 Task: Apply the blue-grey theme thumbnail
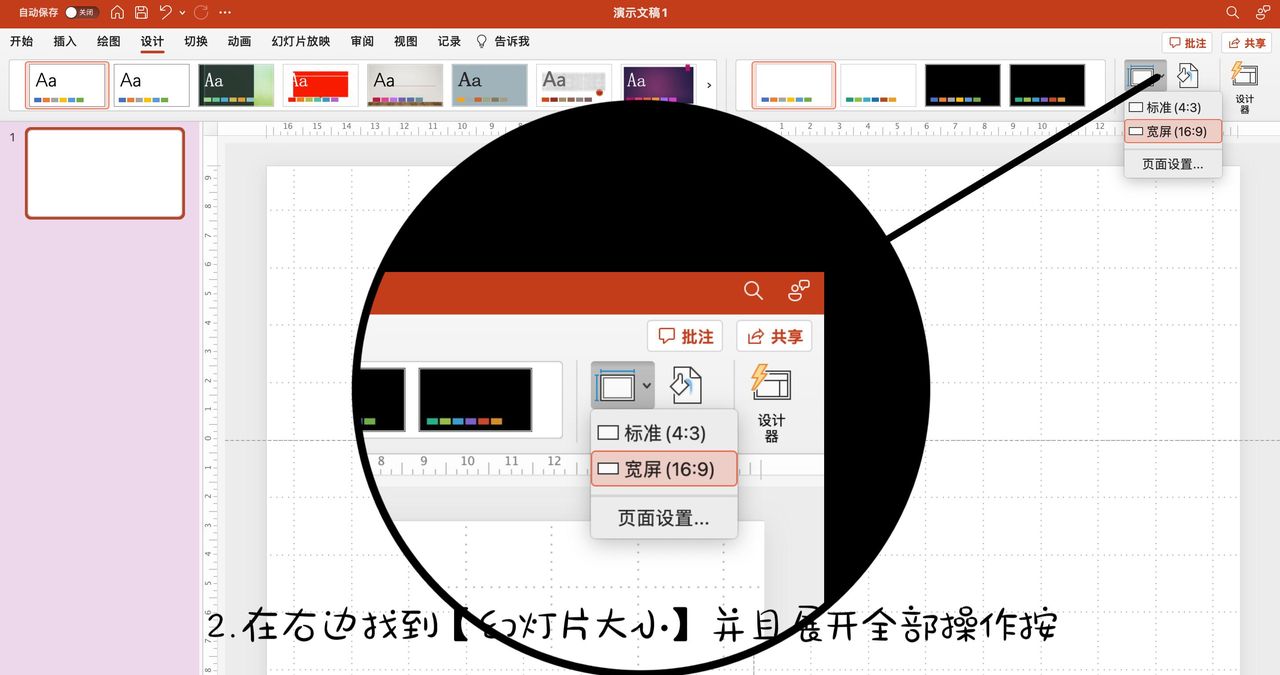pyautogui.click(x=489, y=85)
